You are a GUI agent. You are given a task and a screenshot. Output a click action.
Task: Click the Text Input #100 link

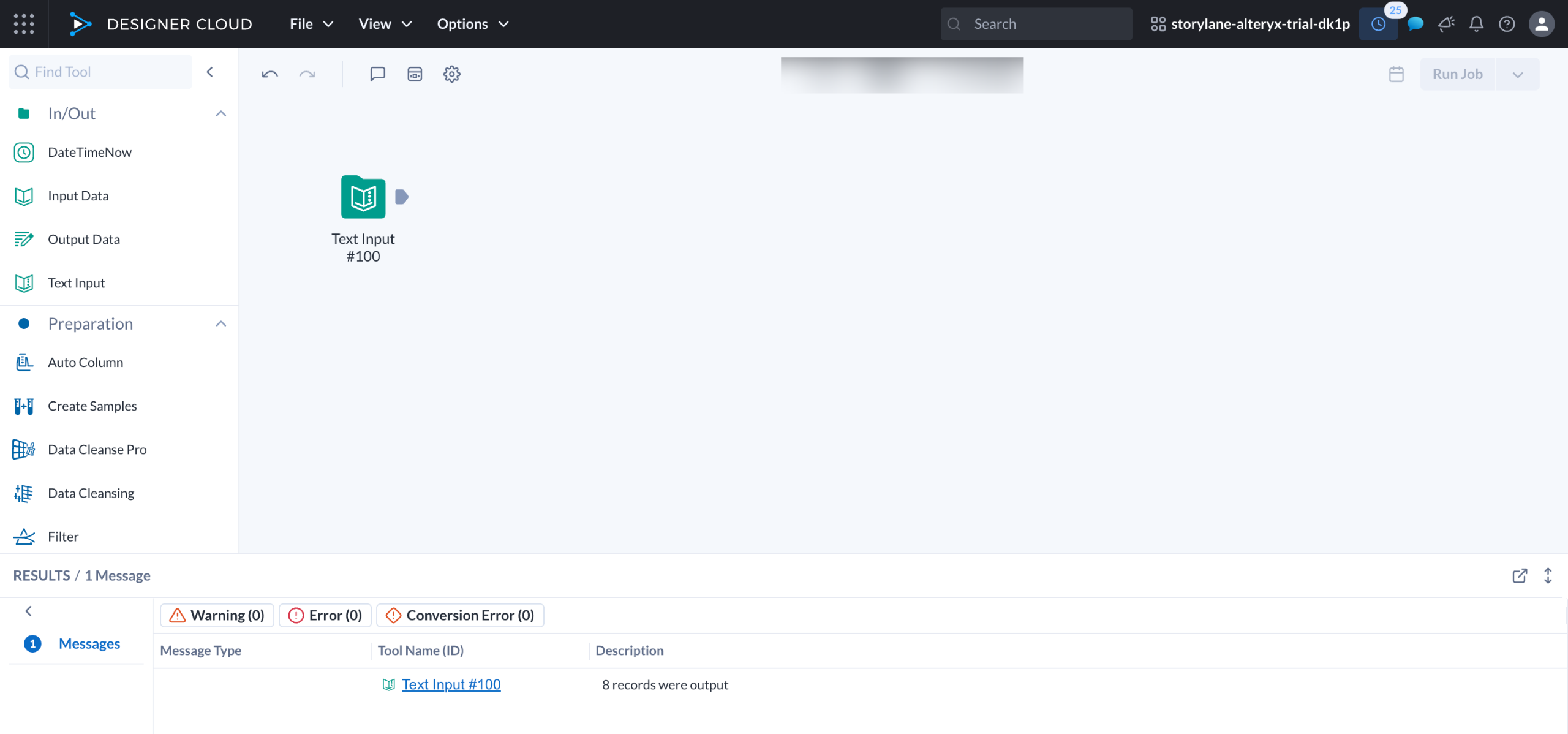coord(451,684)
